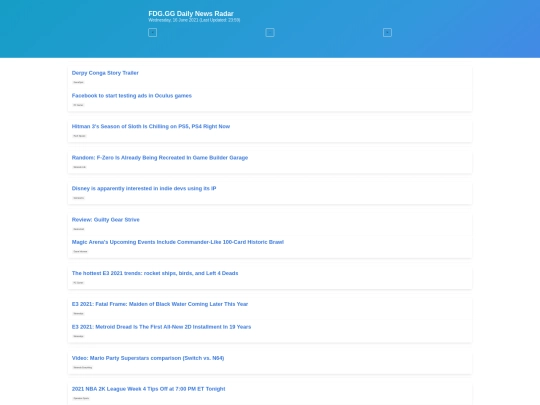Image resolution: width=540 pixels, height=405 pixels.
Task: Click source tag under Mario Party Superstars headline
Action: click(83, 367)
